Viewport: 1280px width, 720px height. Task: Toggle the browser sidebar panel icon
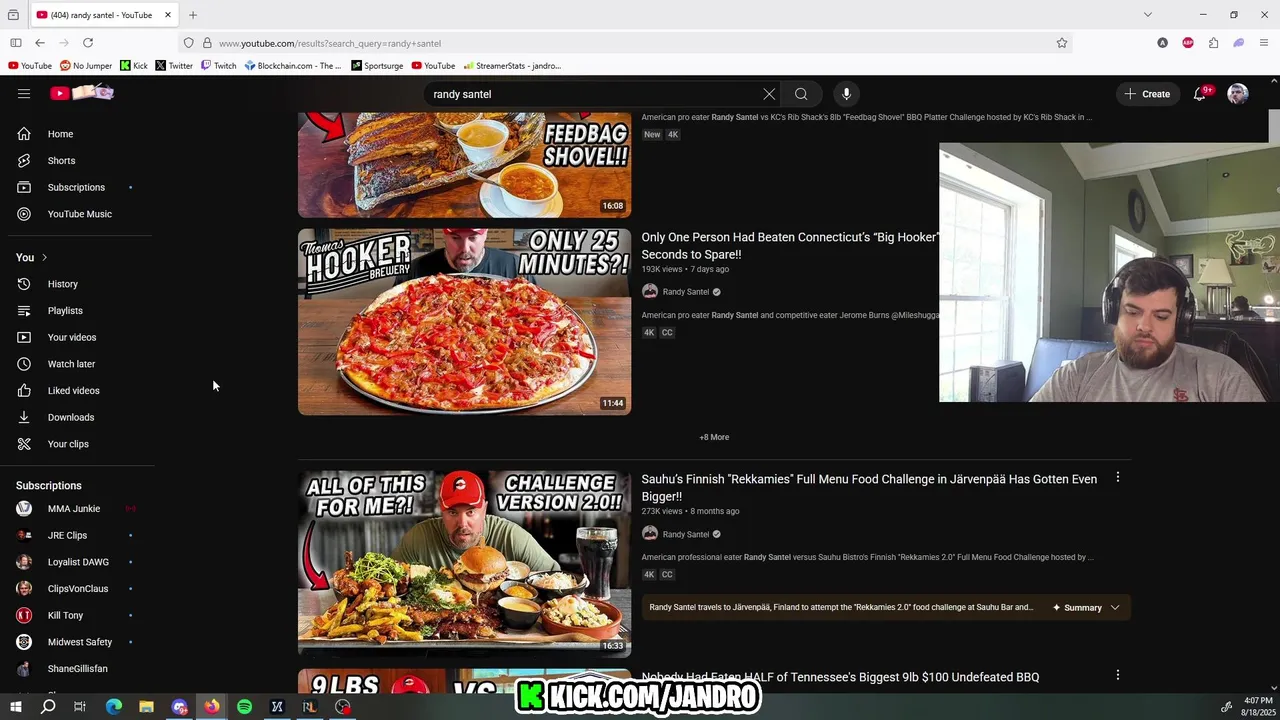15,43
